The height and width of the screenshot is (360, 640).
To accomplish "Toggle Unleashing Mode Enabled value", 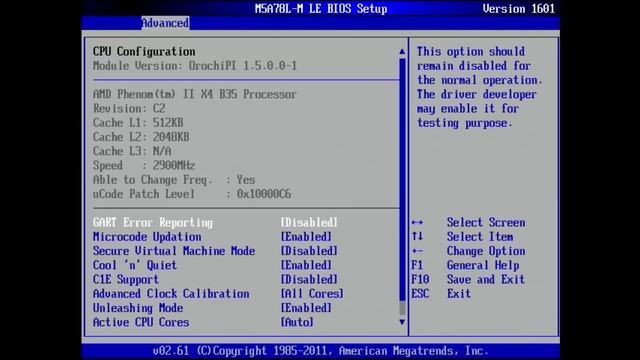I will coord(306,308).
